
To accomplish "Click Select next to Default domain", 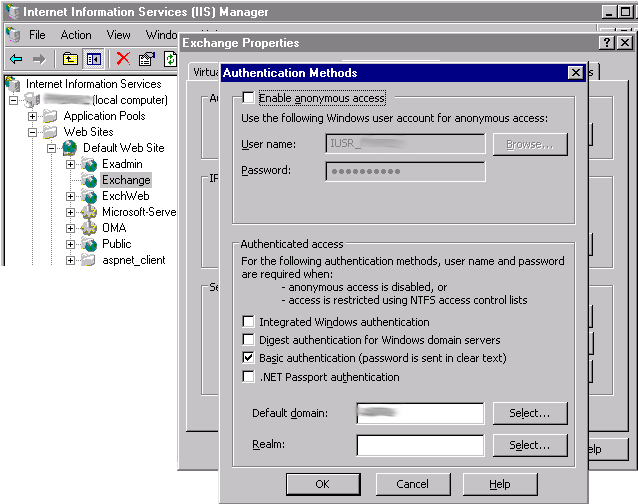I will pos(530,413).
